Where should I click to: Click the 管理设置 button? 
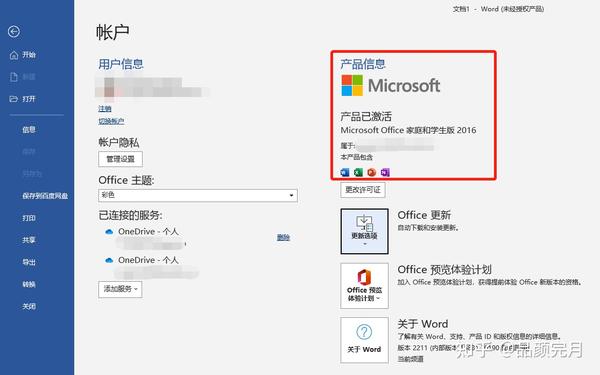pos(121,159)
